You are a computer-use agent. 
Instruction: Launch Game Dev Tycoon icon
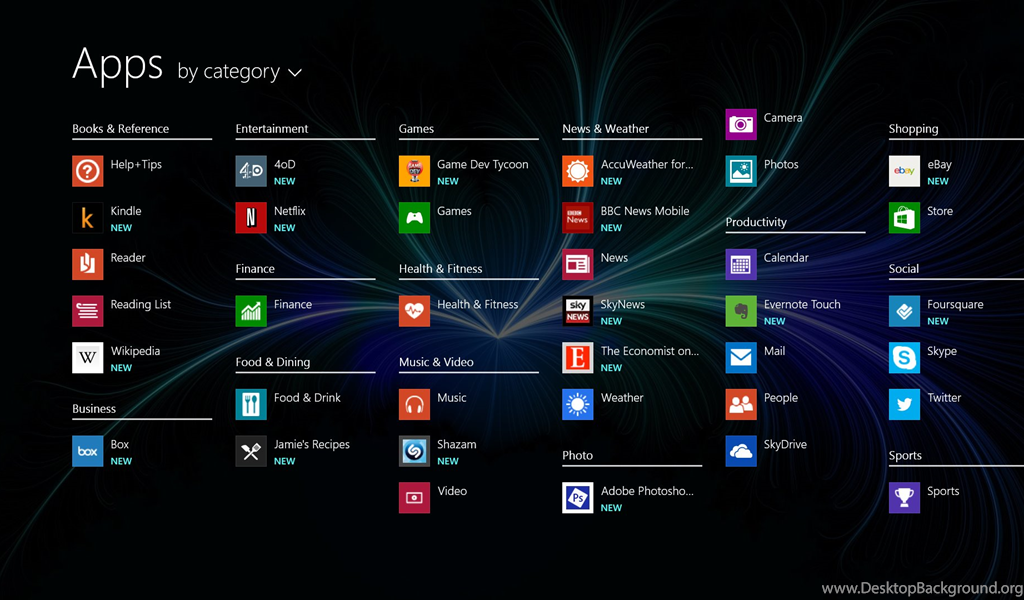click(414, 171)
